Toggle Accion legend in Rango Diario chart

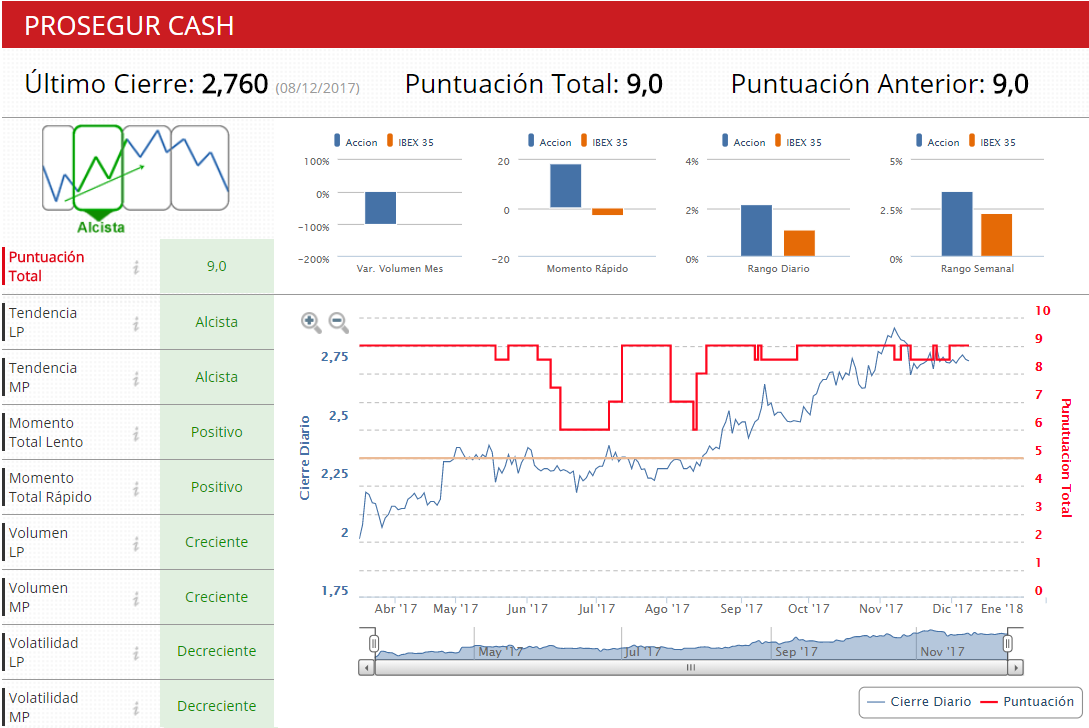[743, 142]
